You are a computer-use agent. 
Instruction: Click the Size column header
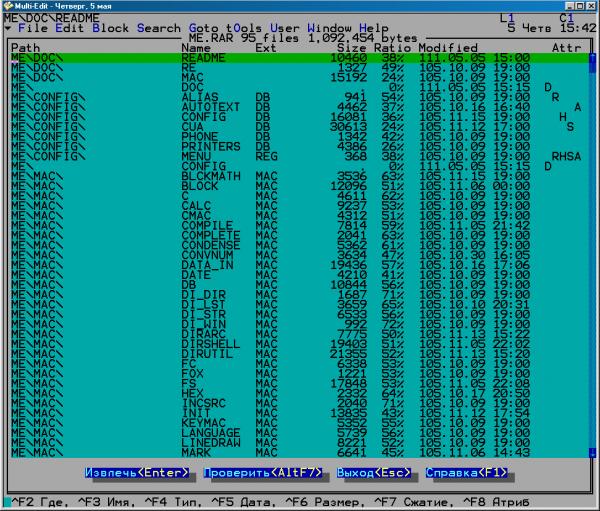coord(351,48)
